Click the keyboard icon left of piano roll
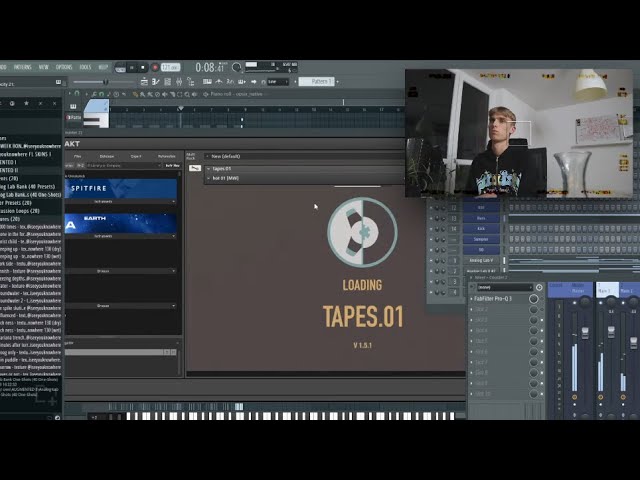 click(x=73, y=107)
